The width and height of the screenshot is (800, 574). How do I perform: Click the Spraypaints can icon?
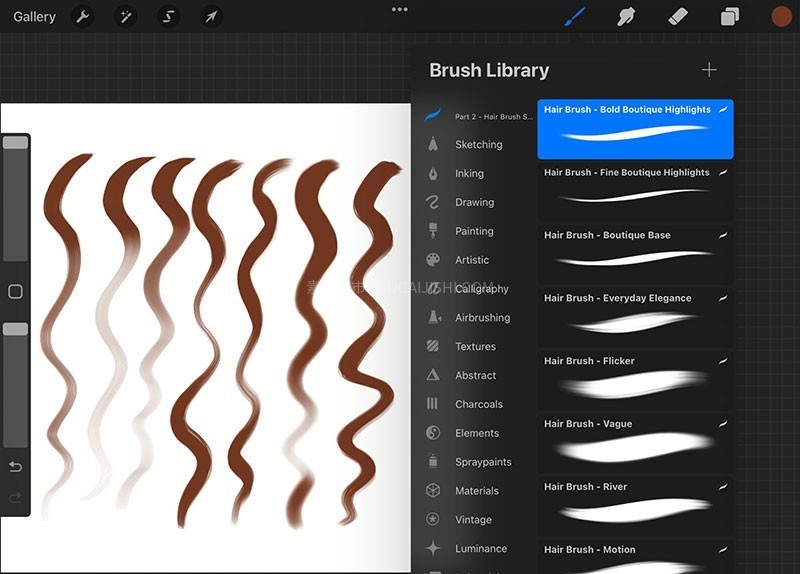click(x=433, y=461)
